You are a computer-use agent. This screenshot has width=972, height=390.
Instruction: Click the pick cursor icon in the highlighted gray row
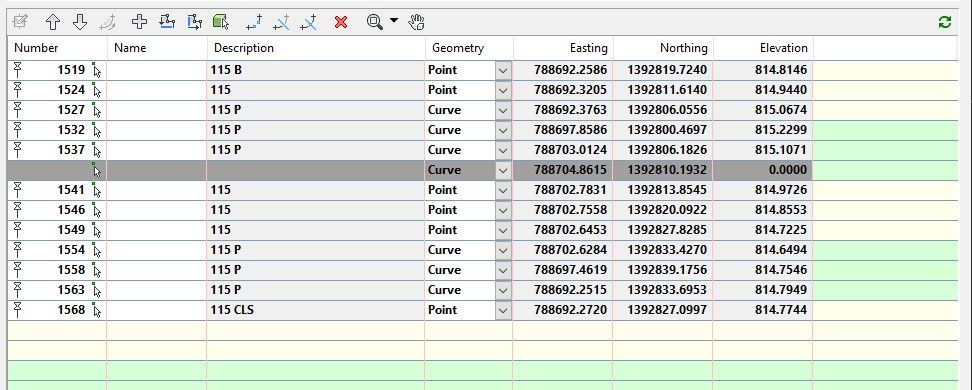click(x=96, y=170)
